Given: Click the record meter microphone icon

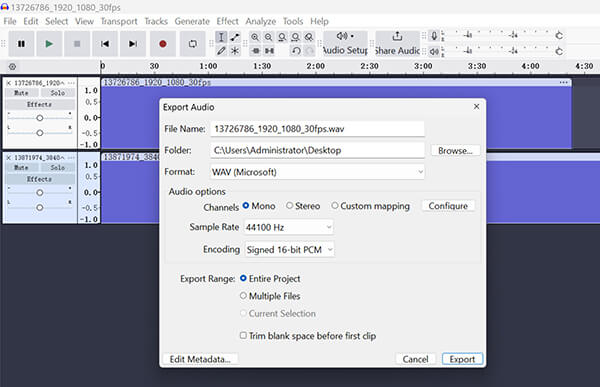Looking at the screenshot, I should point(434,36).
